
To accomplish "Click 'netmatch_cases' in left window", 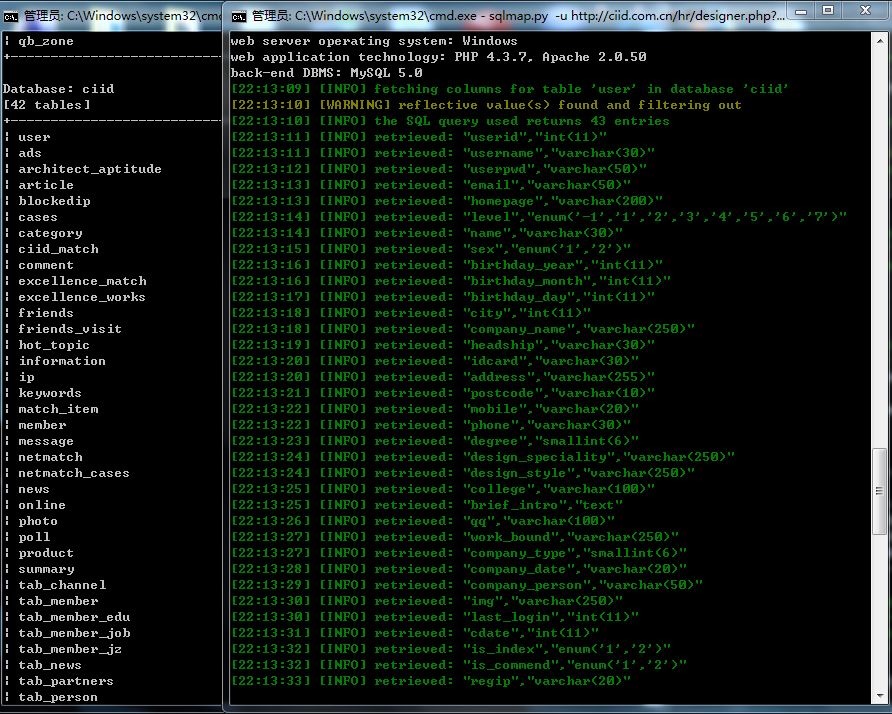I will pyautogui.click(x=74, y=473).
